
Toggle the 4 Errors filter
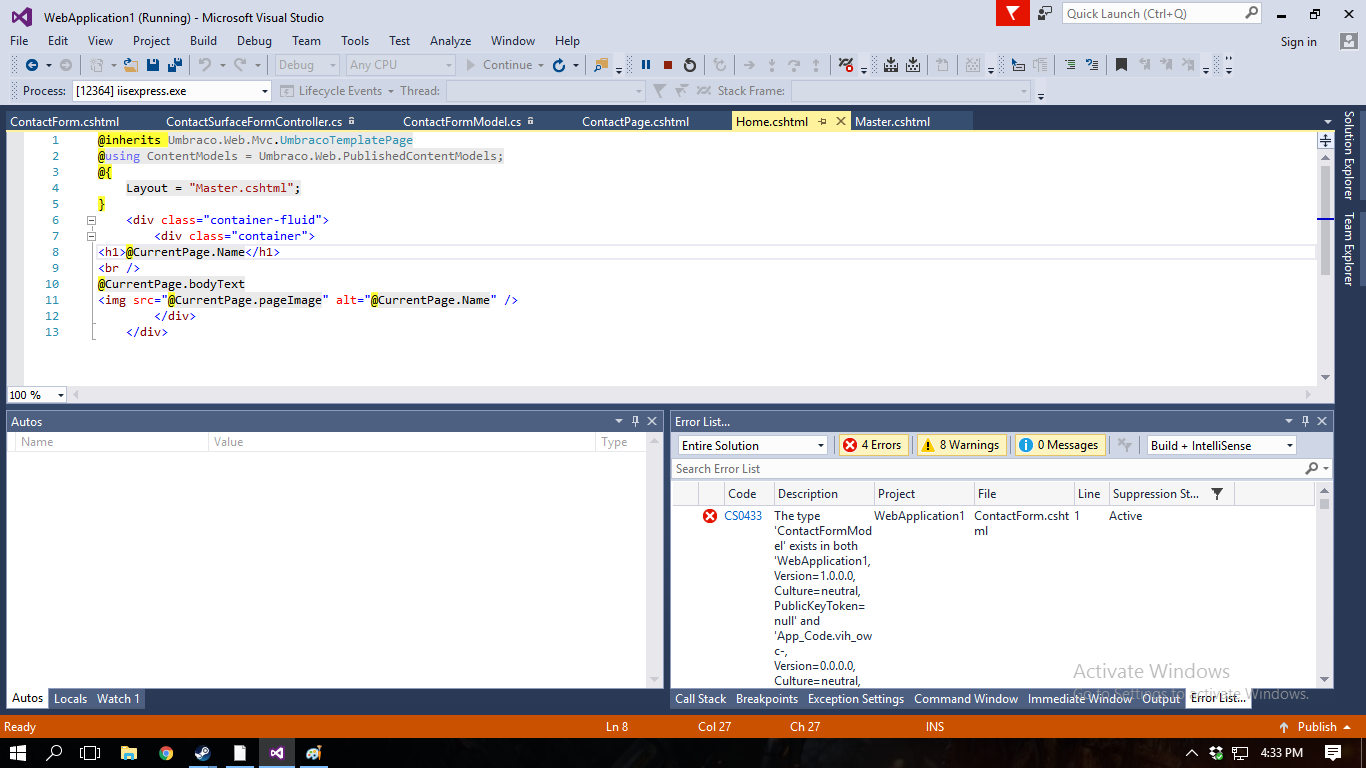(x=873, y=445)
